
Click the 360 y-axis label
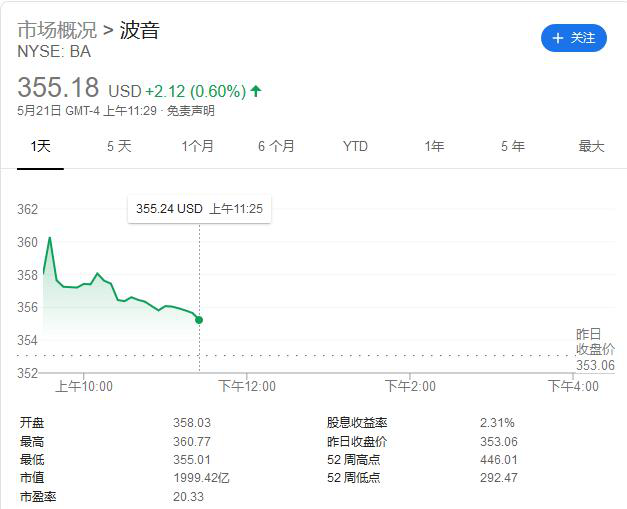point(27,242)
